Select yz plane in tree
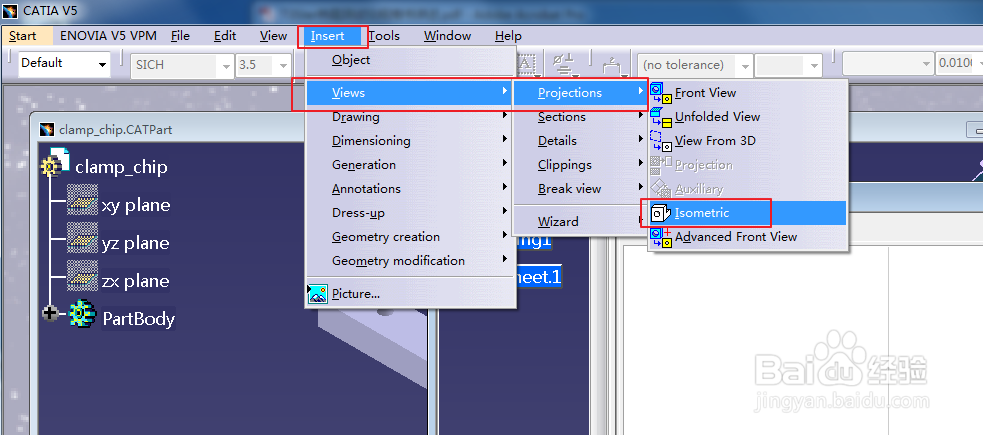983x435 pixels. [136, 243]
